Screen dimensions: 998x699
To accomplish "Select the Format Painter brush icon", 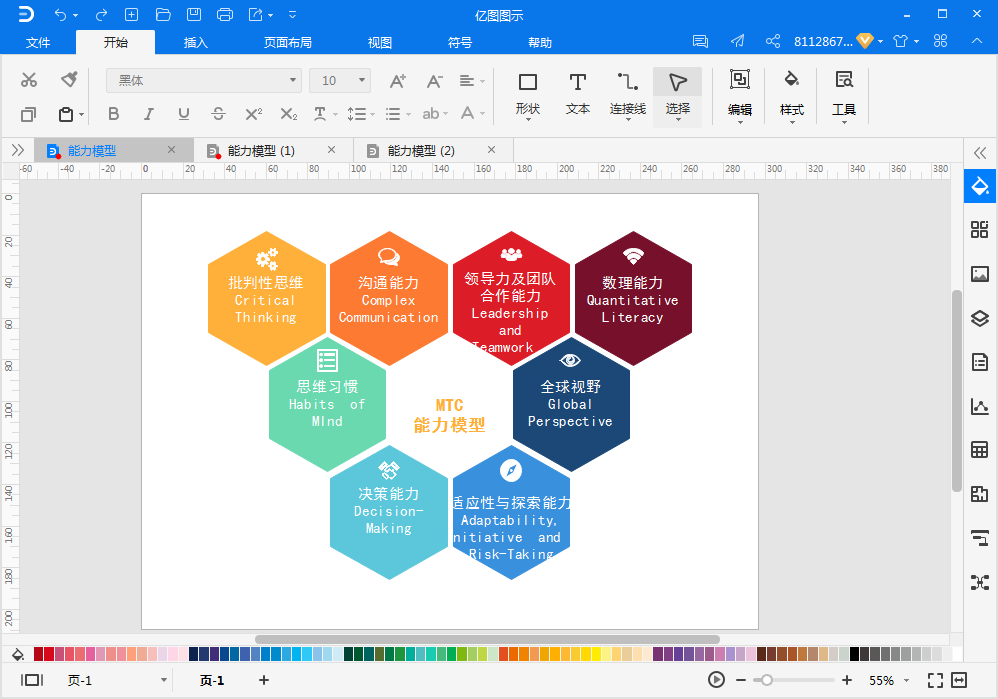I will coord(69,80).
